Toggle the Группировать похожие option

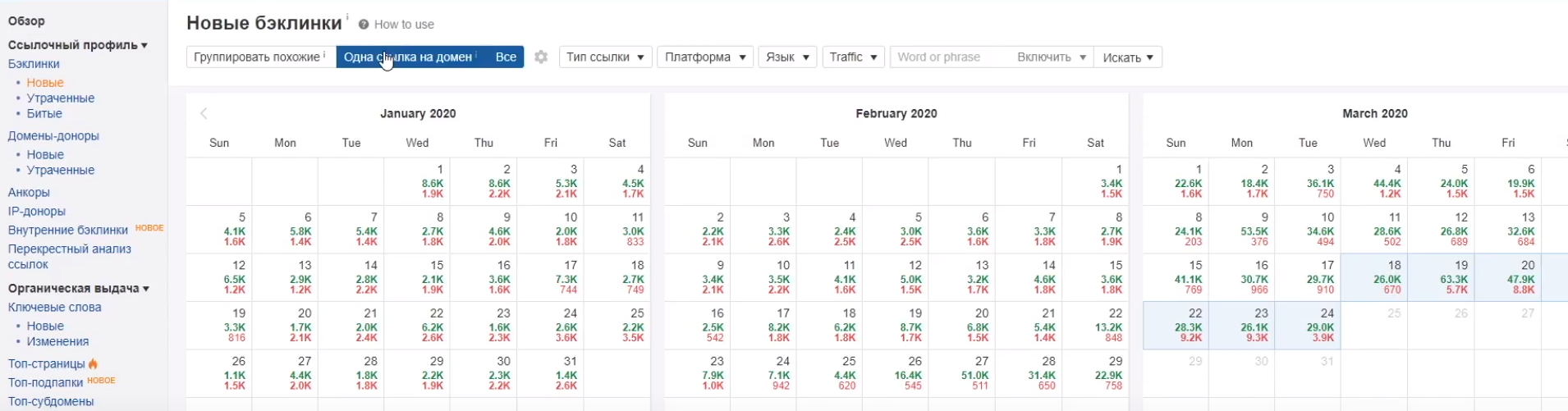click(260, 57)
